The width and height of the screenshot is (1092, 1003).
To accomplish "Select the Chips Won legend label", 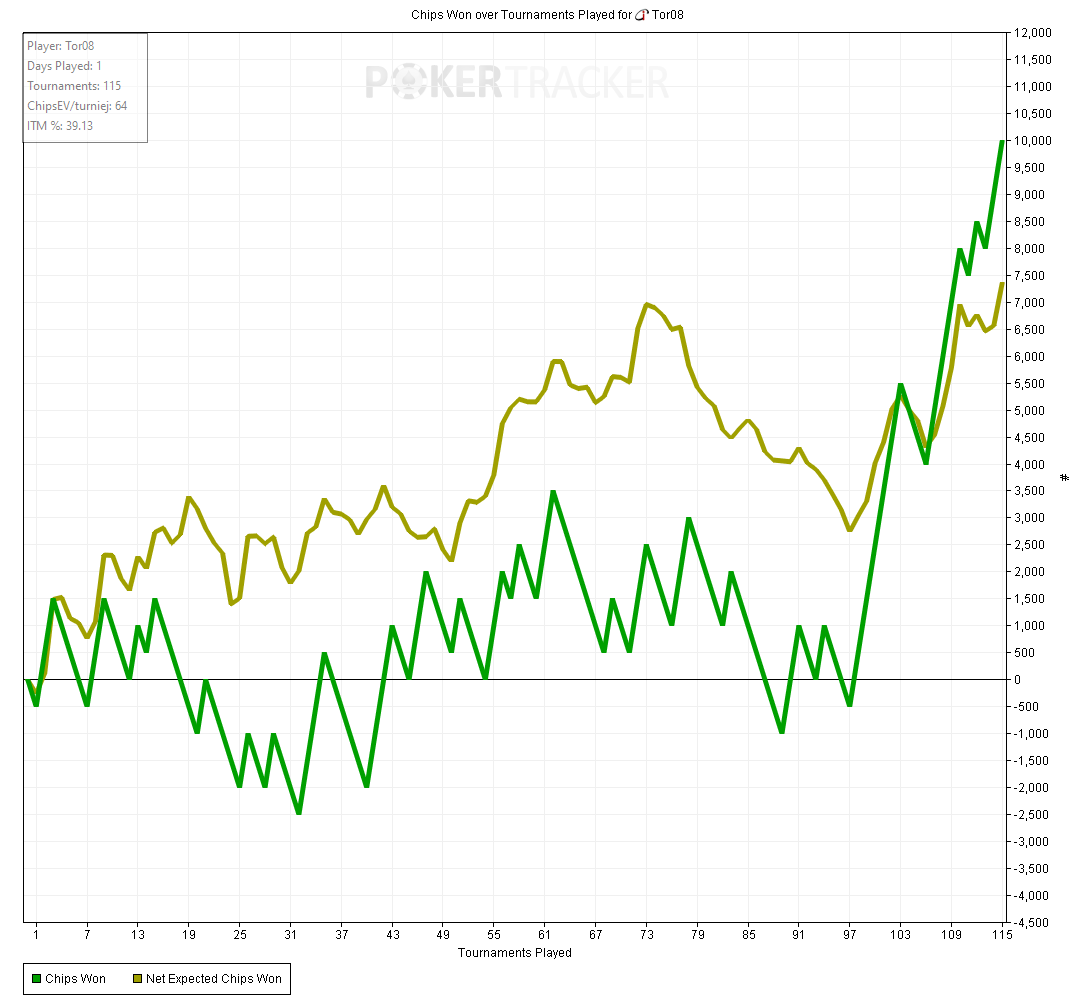I will (x=76, y=979).
